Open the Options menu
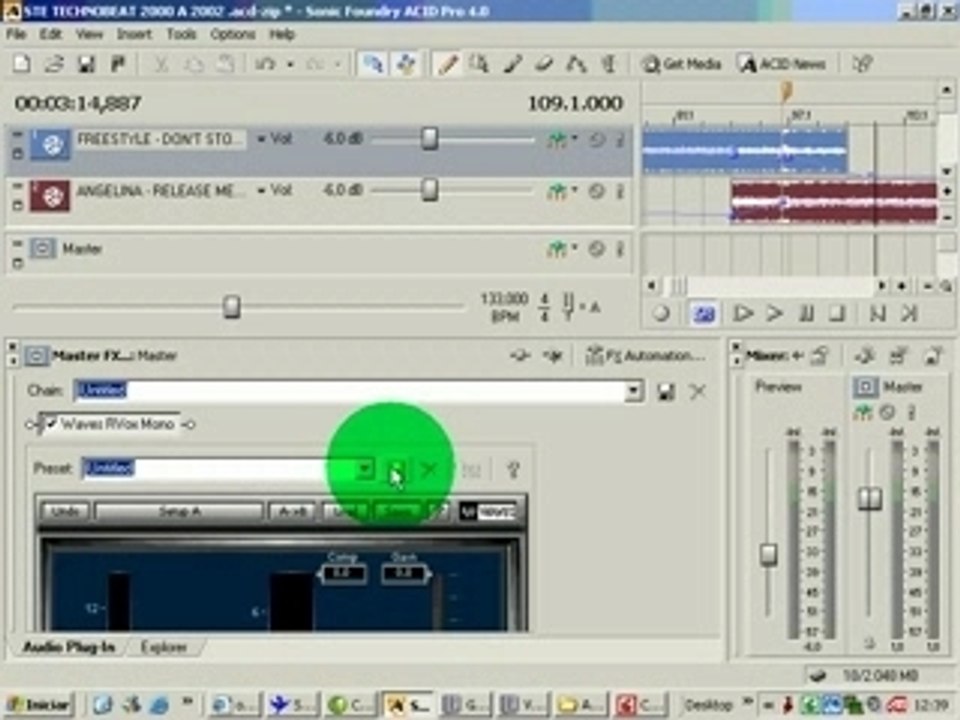Screen dimensions: 960x720 (x=233, y=34)
